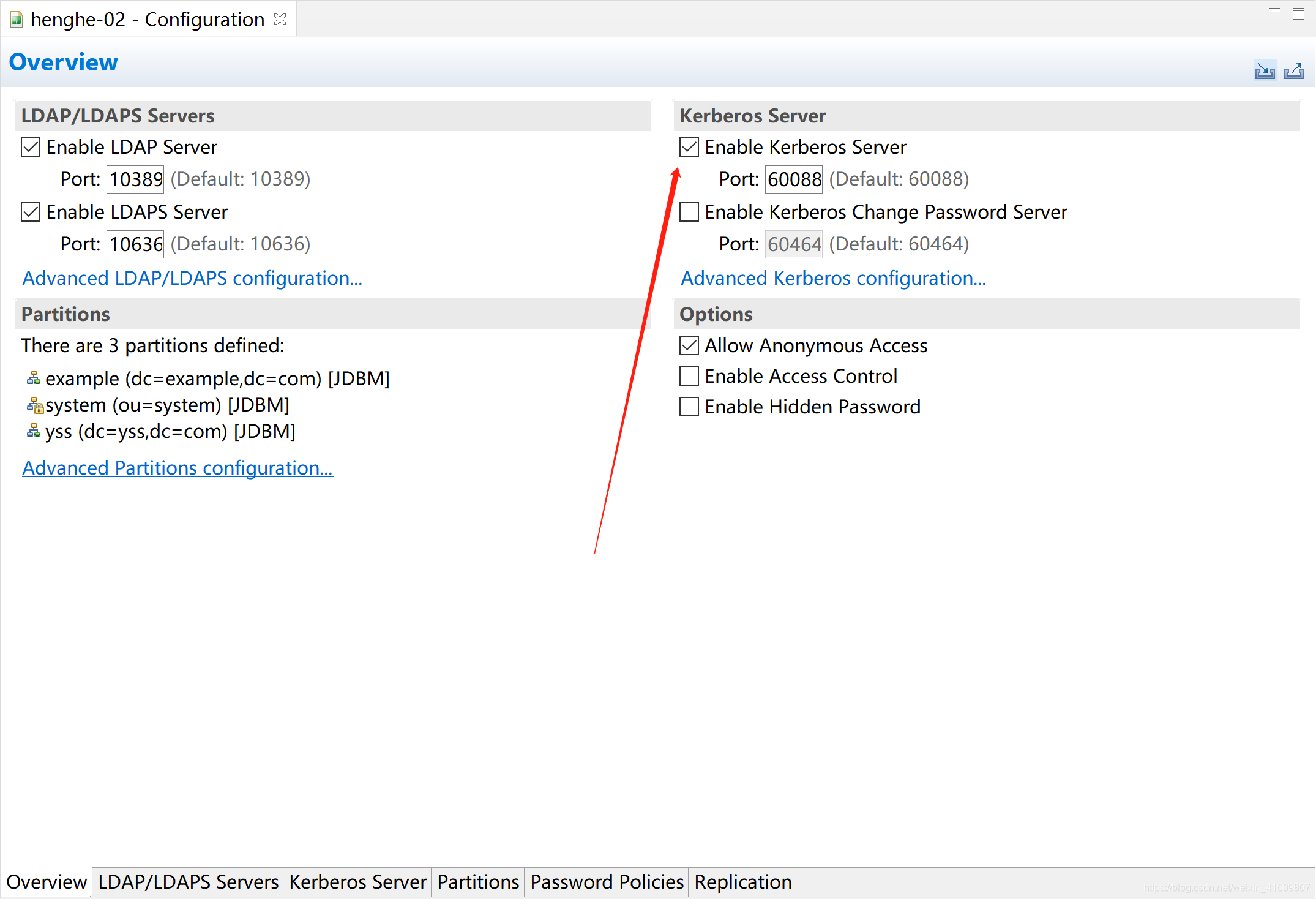Click the Overview page title
This screenshot has height=899, width=1316.
64,62
